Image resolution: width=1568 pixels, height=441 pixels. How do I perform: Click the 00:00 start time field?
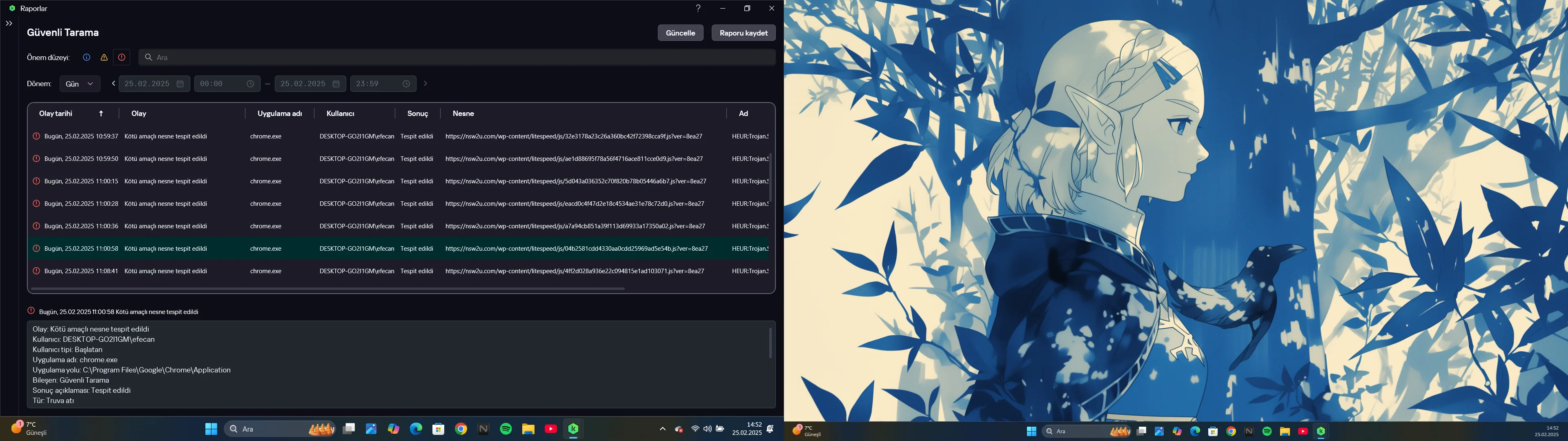tap(227, 83)
